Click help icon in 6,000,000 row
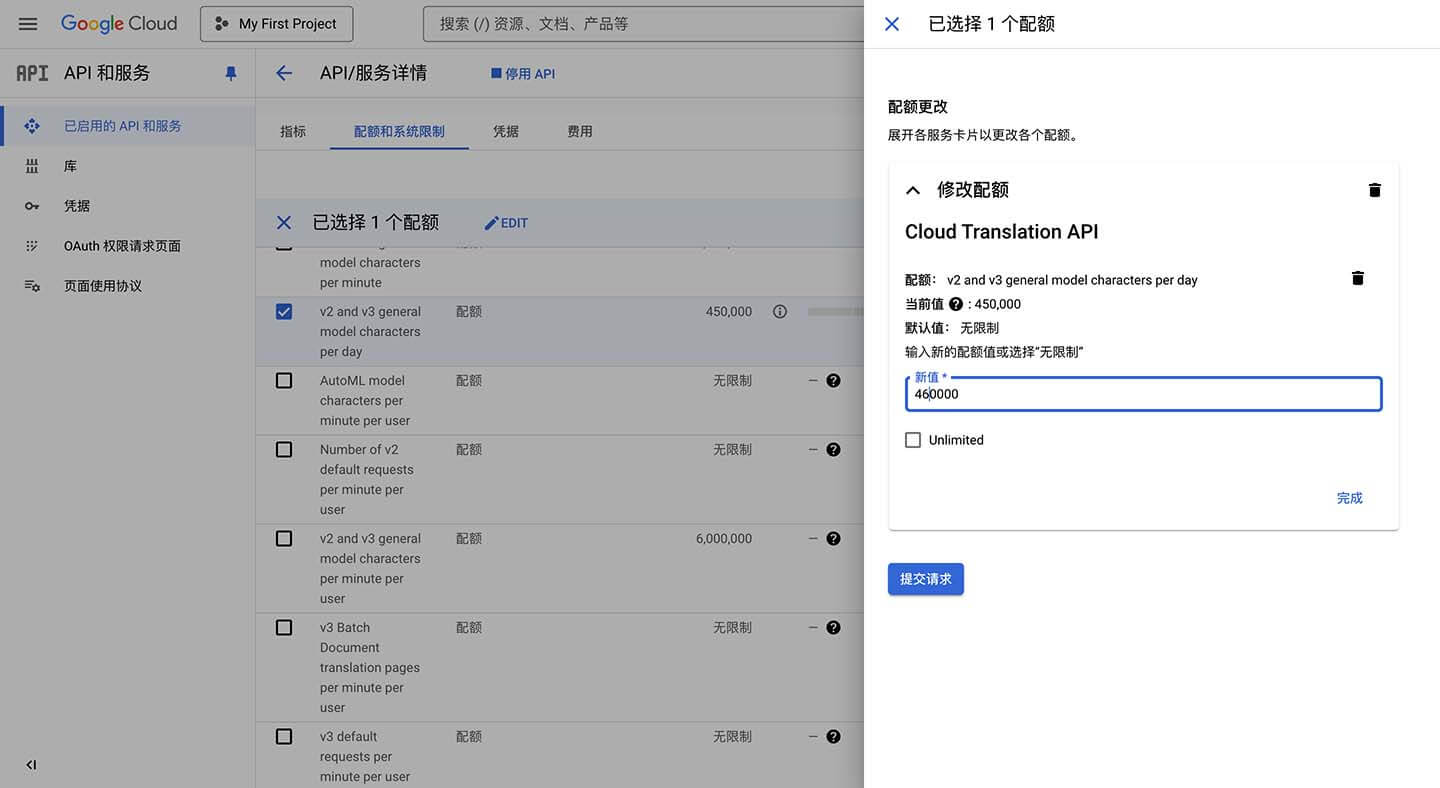Viewport: 1440px width, 788px height. [x=833, y=539]
